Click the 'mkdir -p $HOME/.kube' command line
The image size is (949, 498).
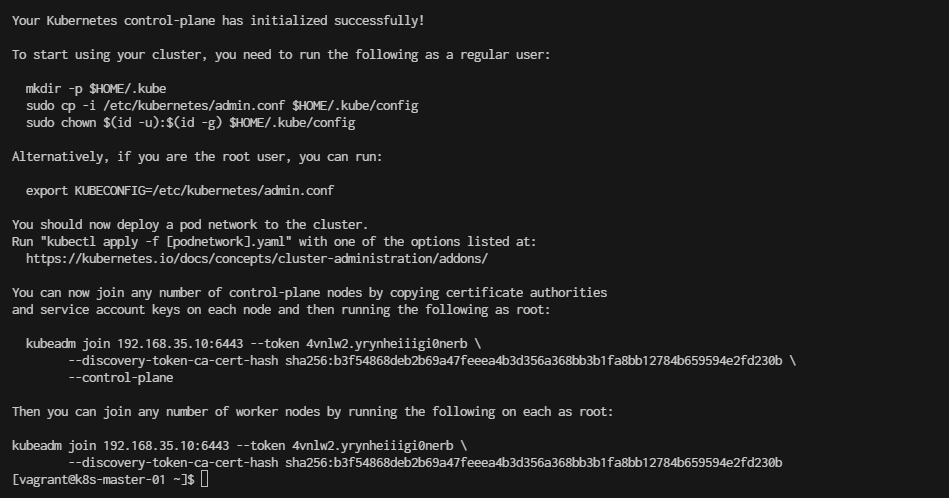tap(96, 88)
